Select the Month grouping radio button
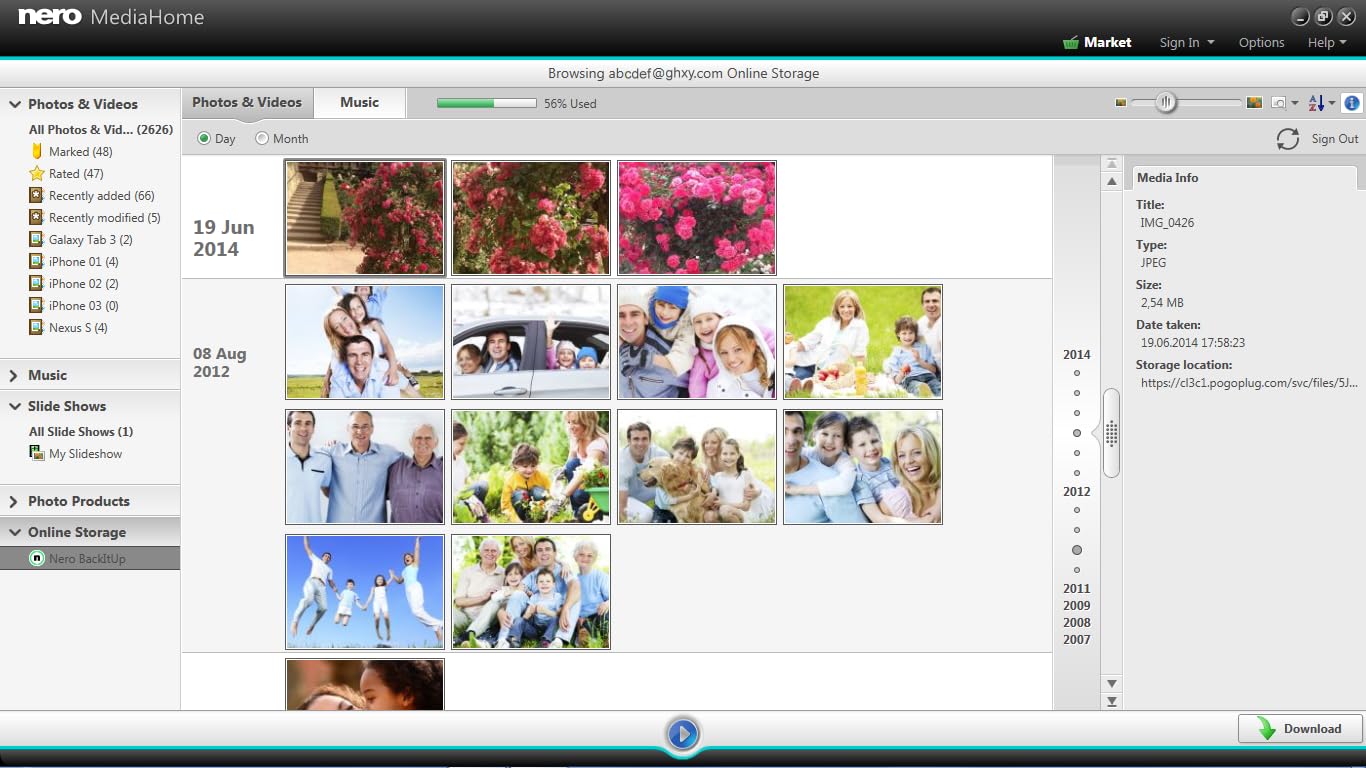 tap(262, 139)
